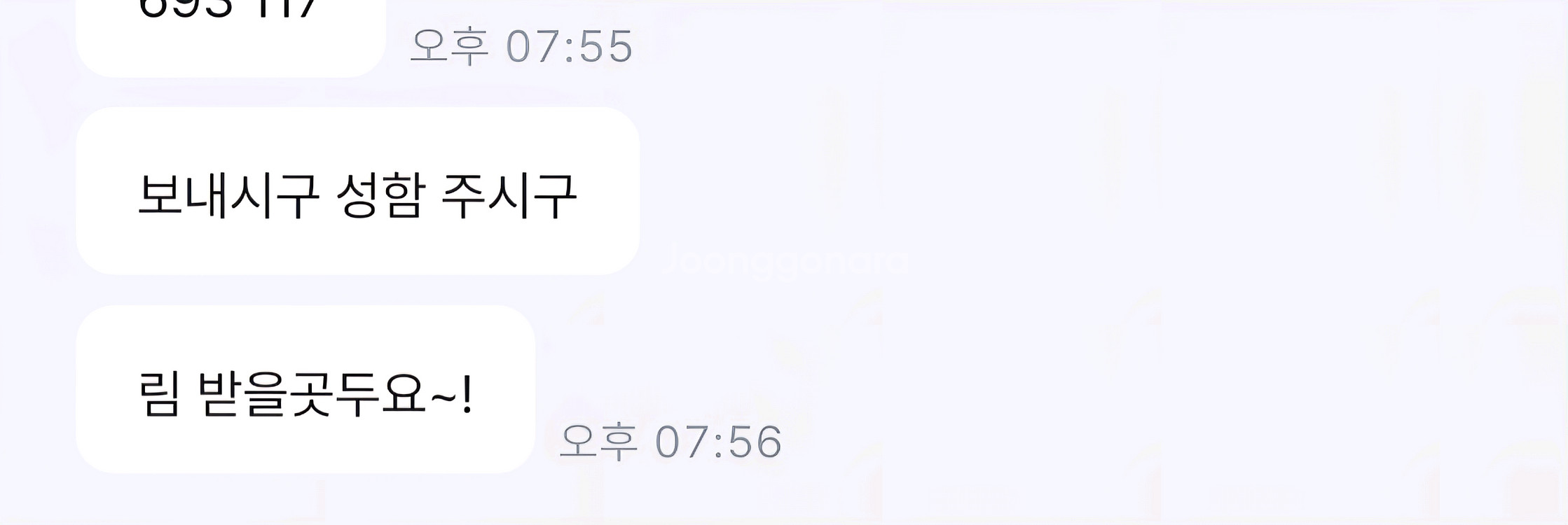Click the message bubble saying 림 받을곳두요~!

(x=305, y=389)
